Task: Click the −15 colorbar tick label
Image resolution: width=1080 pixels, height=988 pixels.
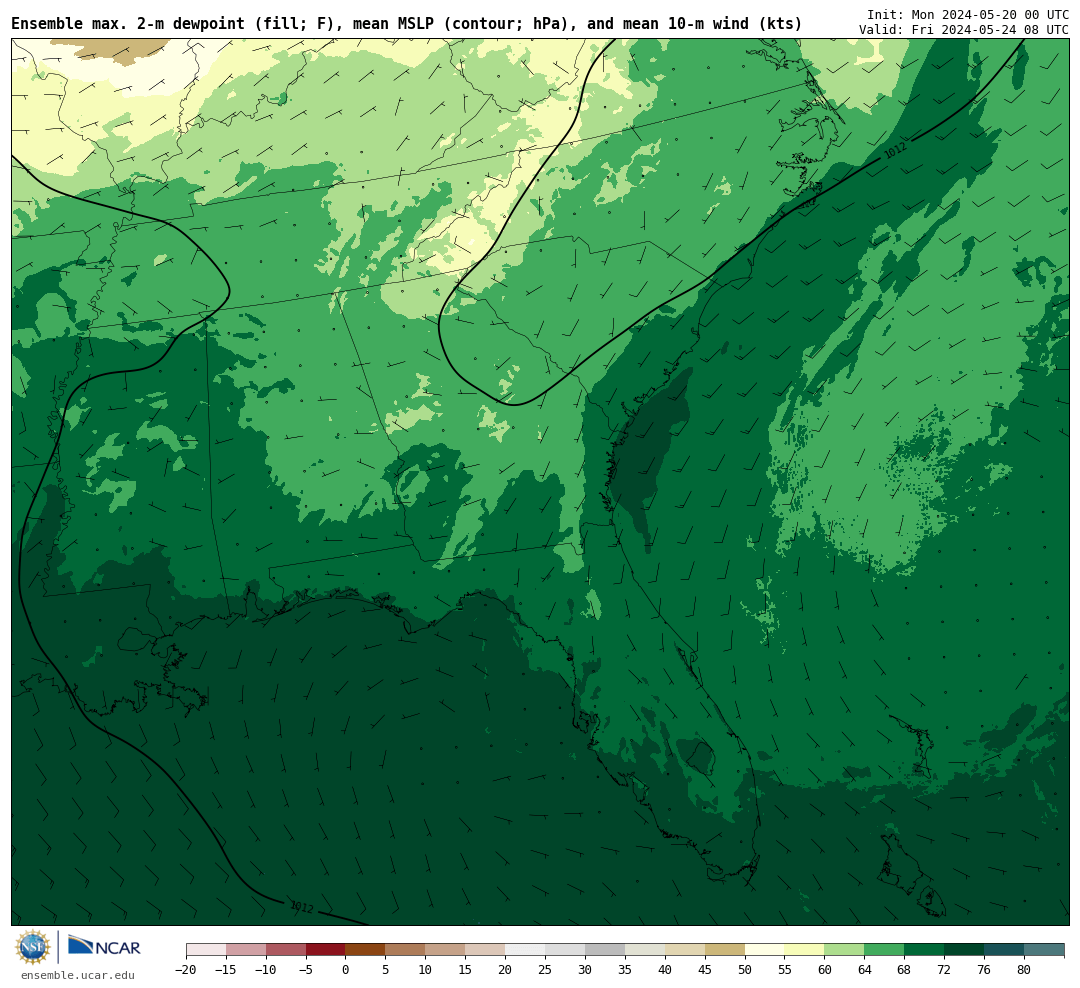Action: click(226, 970)
